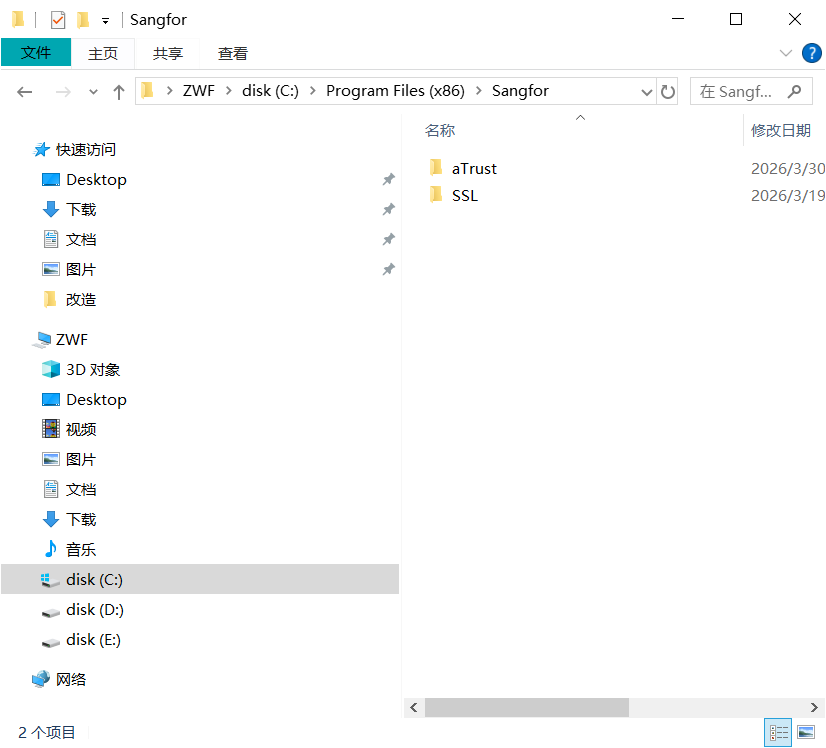Open the address bar history dropdown
Viewport: 826px width, 748px height.
646,92
